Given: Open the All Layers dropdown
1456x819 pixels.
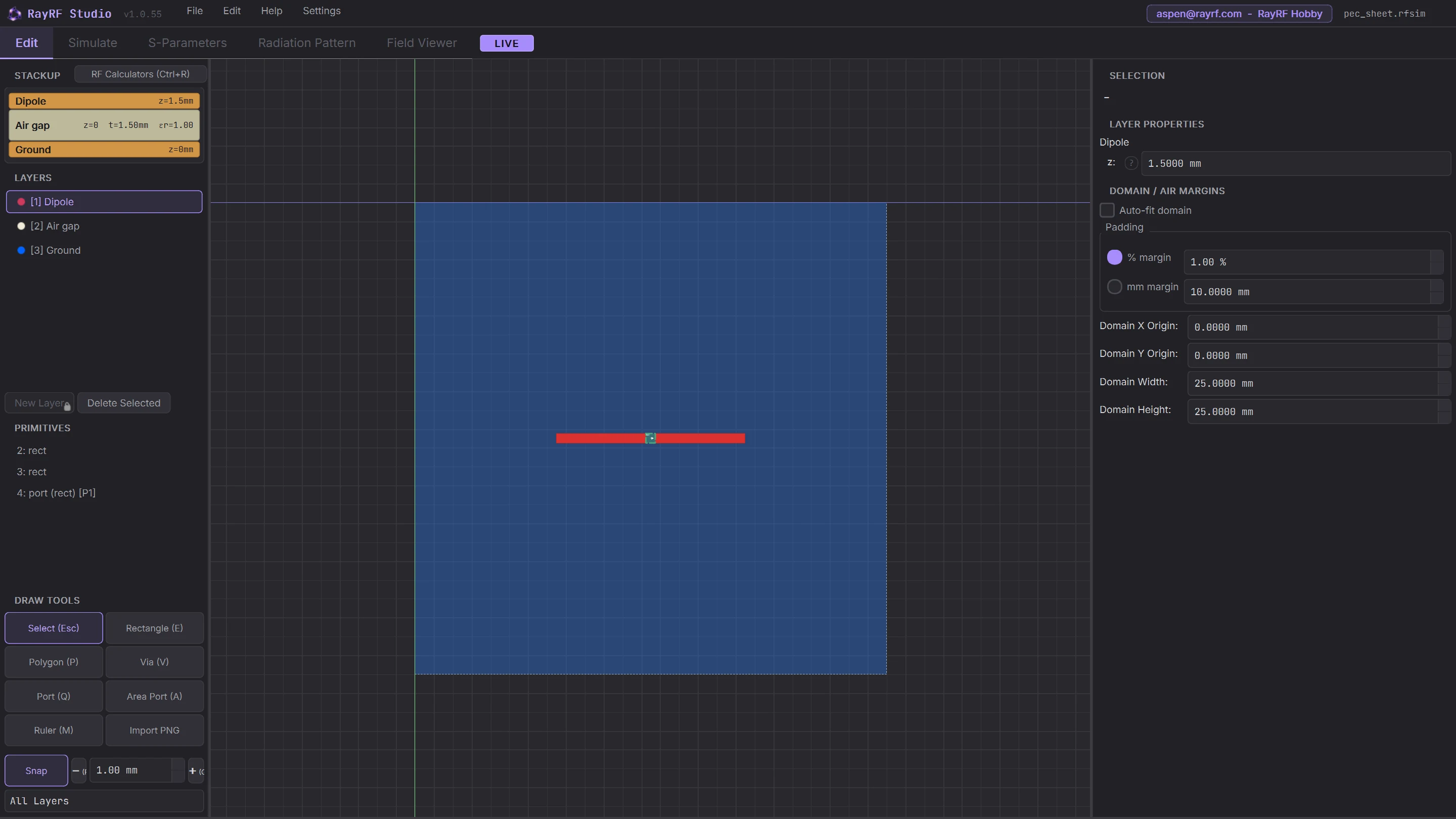Looking at the screenshot, I should tap(104, 801).
